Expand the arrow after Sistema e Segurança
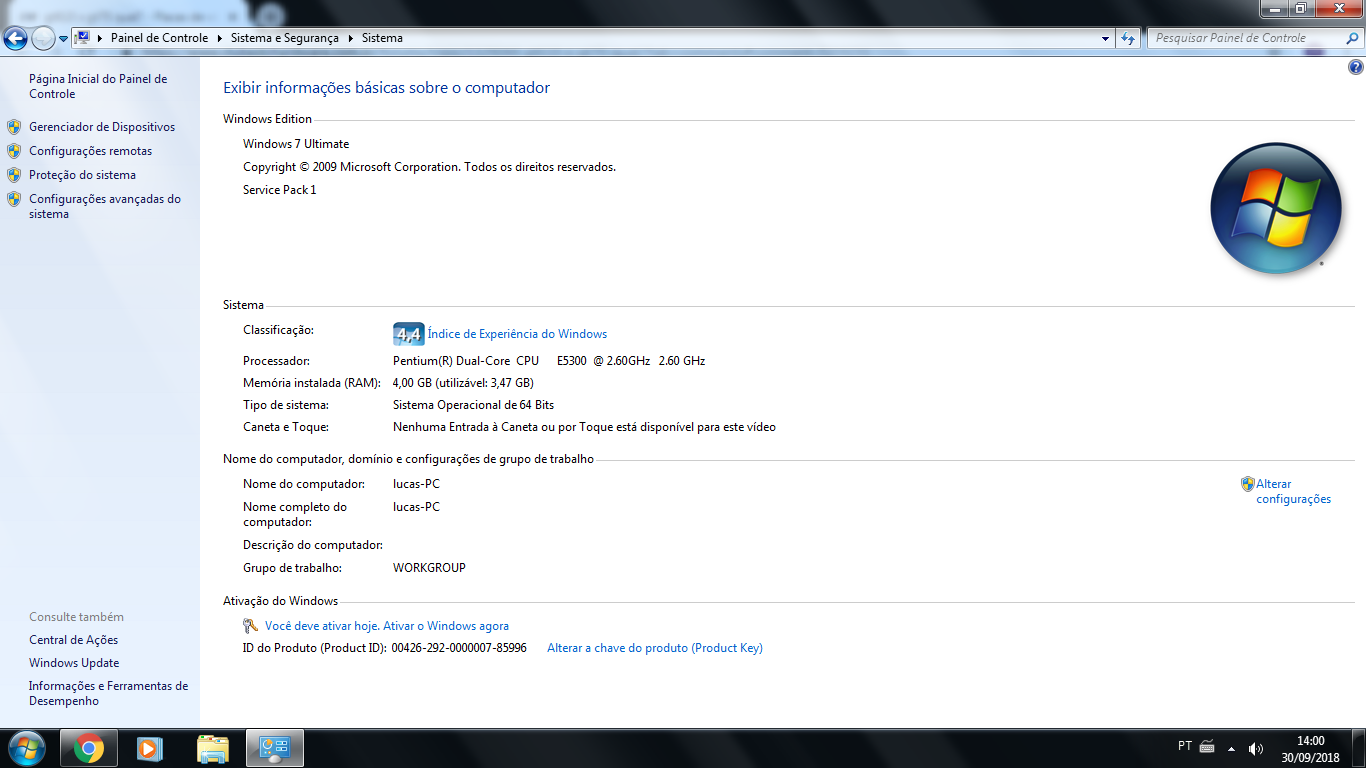Viewport: 1366px width, 768px height. pyautogui.click(x=351, y=38)
